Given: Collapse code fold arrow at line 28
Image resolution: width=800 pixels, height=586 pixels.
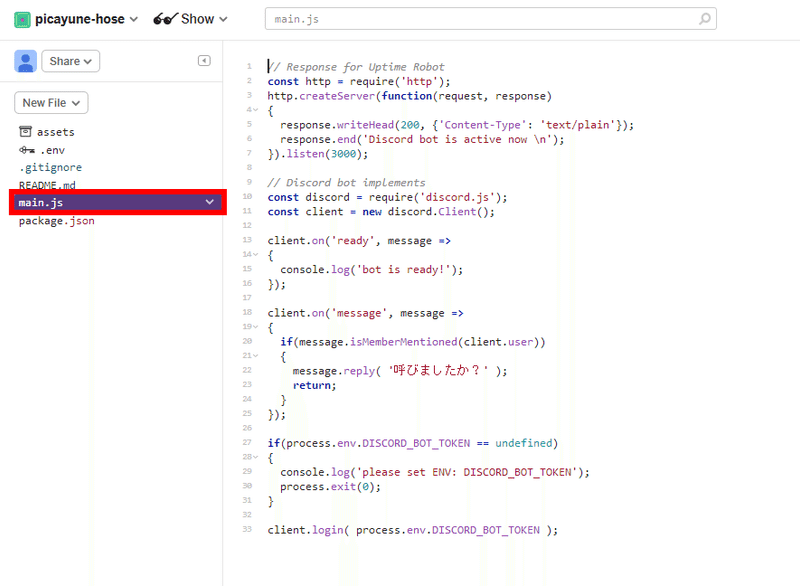Looking at the screenshot, I should click(256, 457).
